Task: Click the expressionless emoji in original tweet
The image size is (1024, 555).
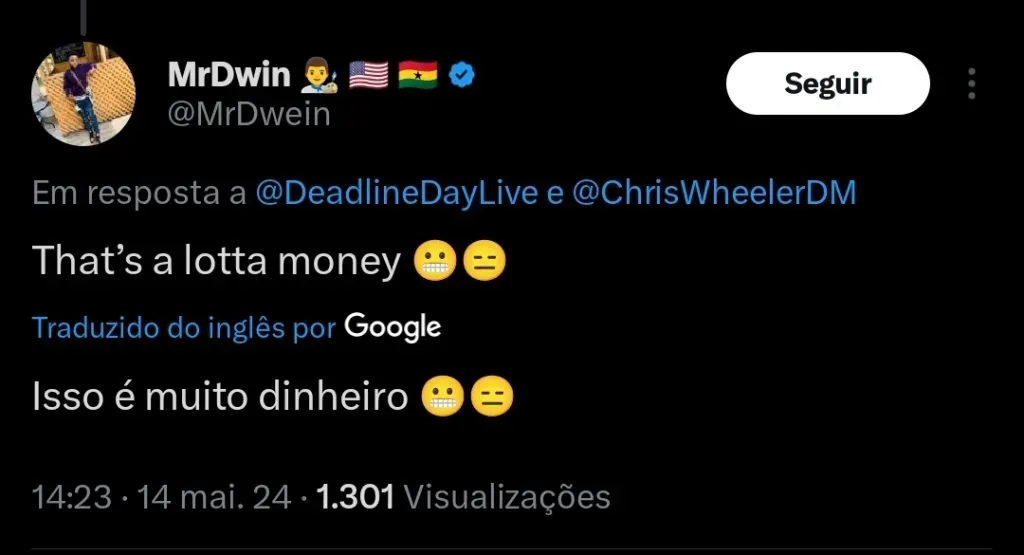Action: [484, 261]
